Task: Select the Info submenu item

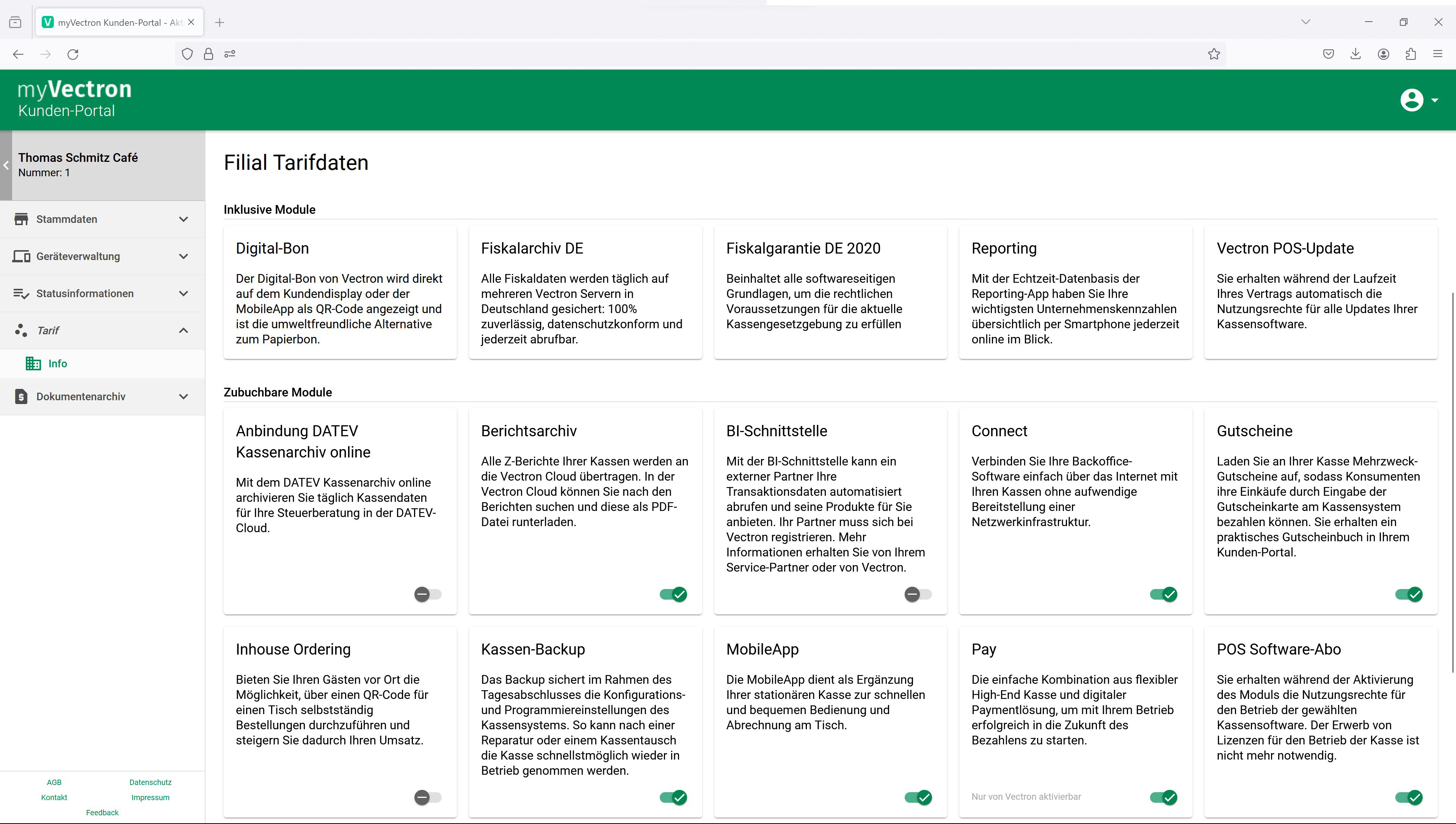Action: 58,363
